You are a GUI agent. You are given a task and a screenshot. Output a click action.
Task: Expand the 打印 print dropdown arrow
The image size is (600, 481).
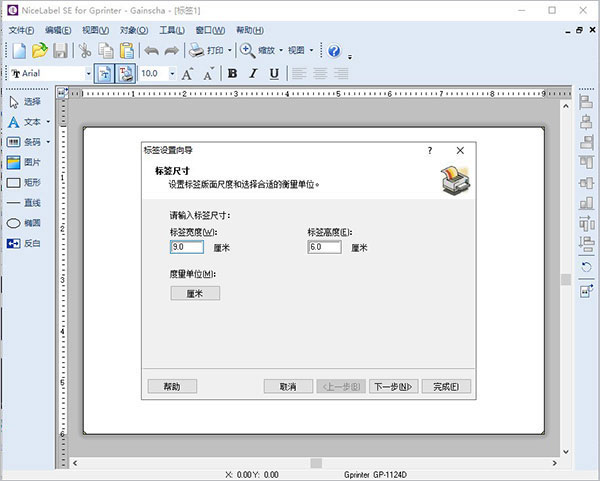click(x=230, y=50)
